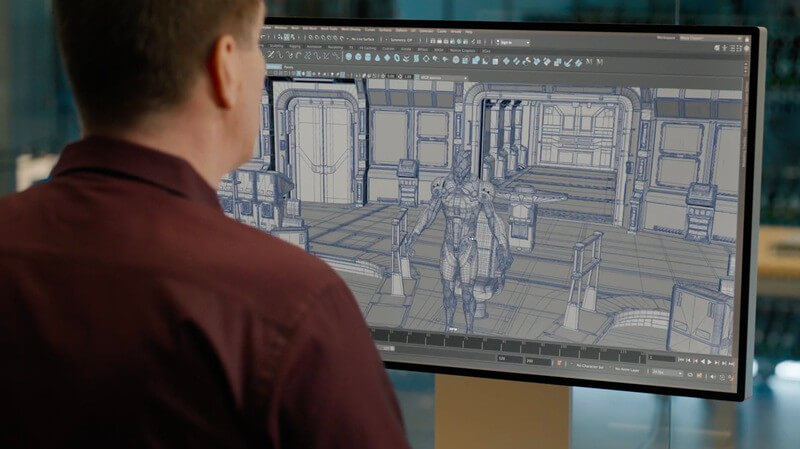
Task: Toggle snap to grids magnet icon
Action: (x=311, y=38)
